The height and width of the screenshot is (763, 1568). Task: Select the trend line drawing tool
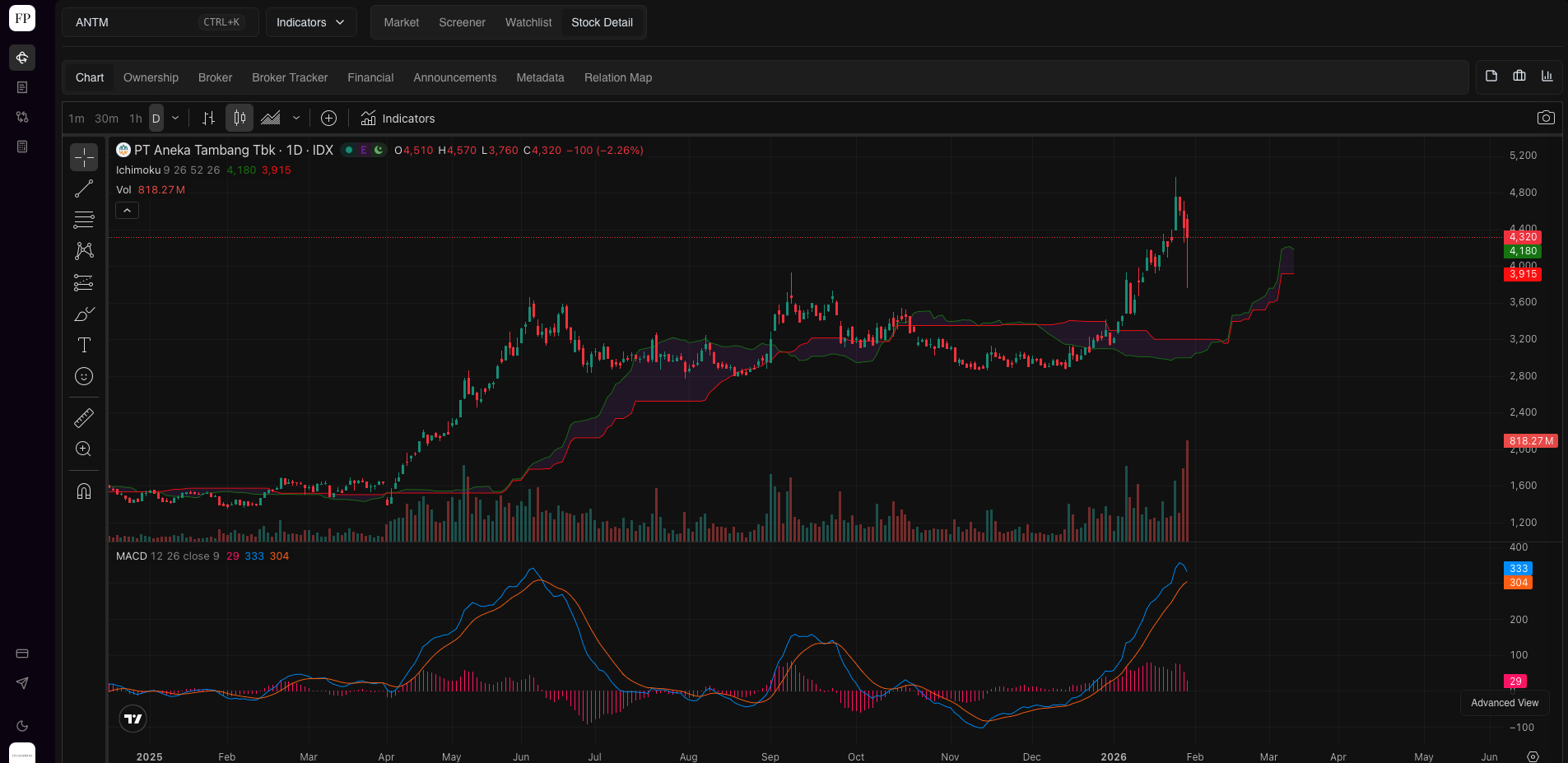[x=84, y=188]
